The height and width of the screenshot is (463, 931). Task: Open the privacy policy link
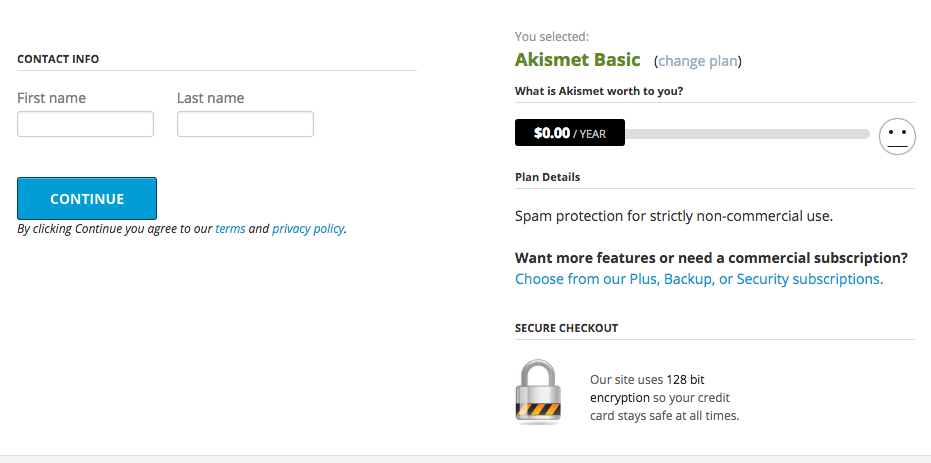pos(308,229)
